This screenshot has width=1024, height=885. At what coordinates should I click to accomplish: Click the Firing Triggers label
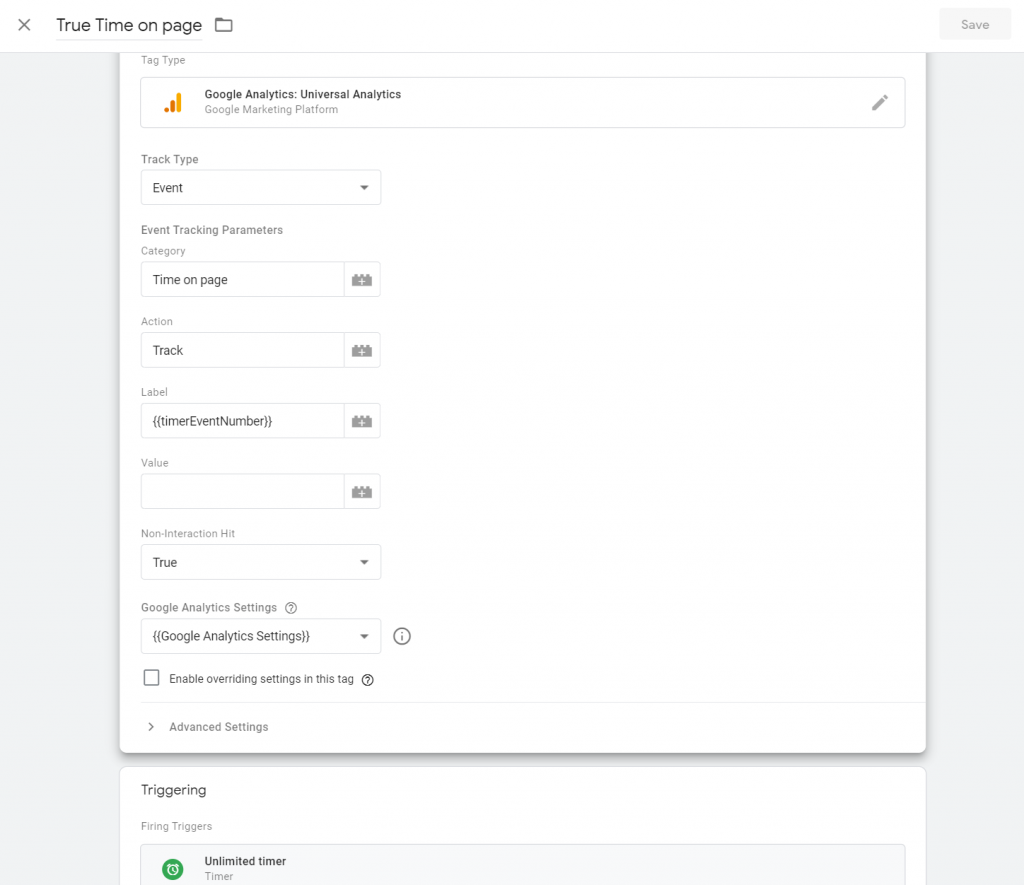pyautogui.click(x=176, y=826)
